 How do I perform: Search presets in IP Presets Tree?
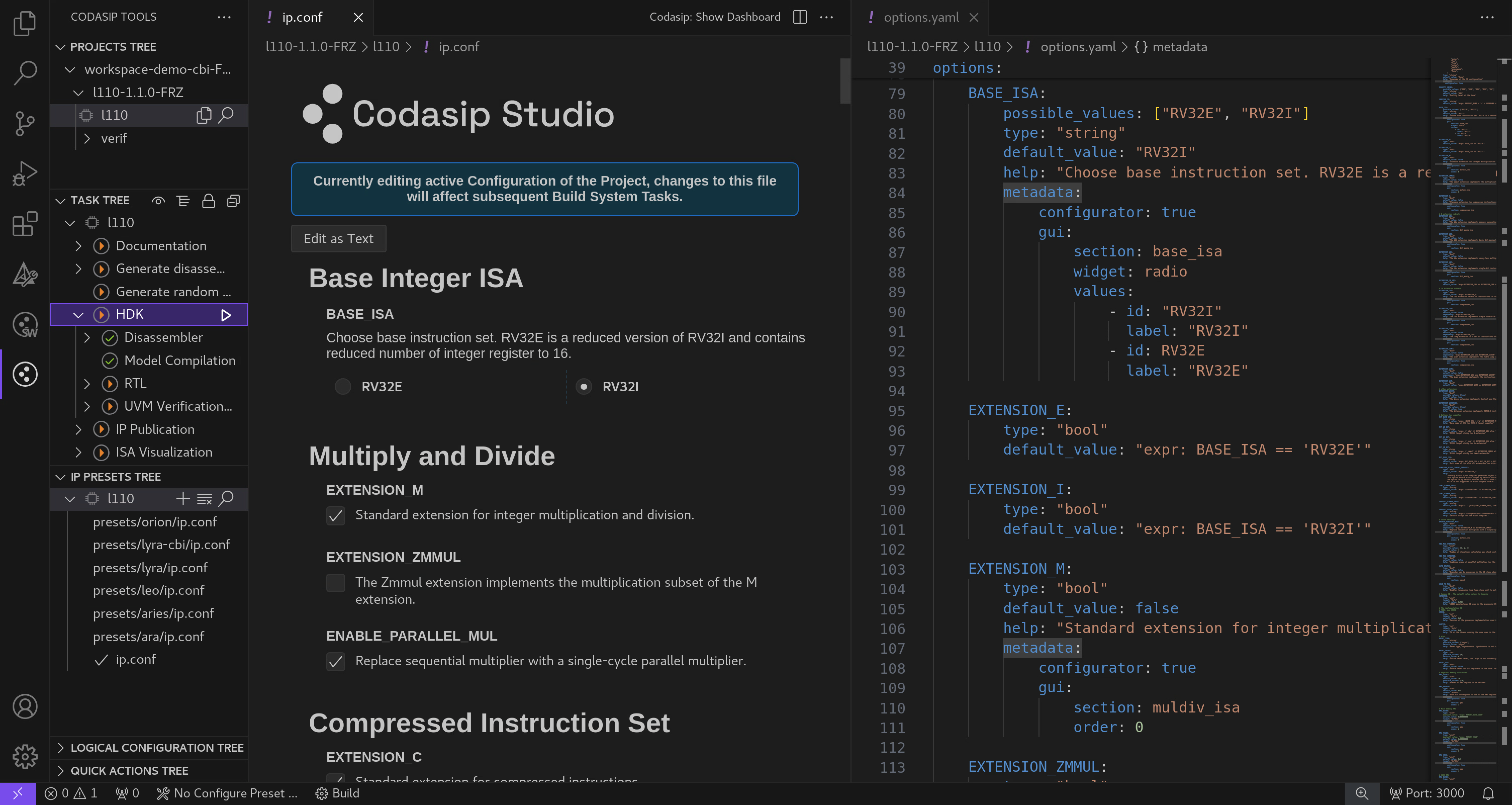click(226, 499)
